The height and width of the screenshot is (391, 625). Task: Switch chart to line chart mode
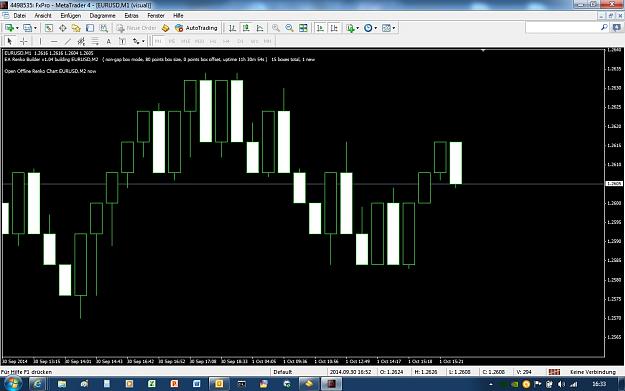[260, 28]
